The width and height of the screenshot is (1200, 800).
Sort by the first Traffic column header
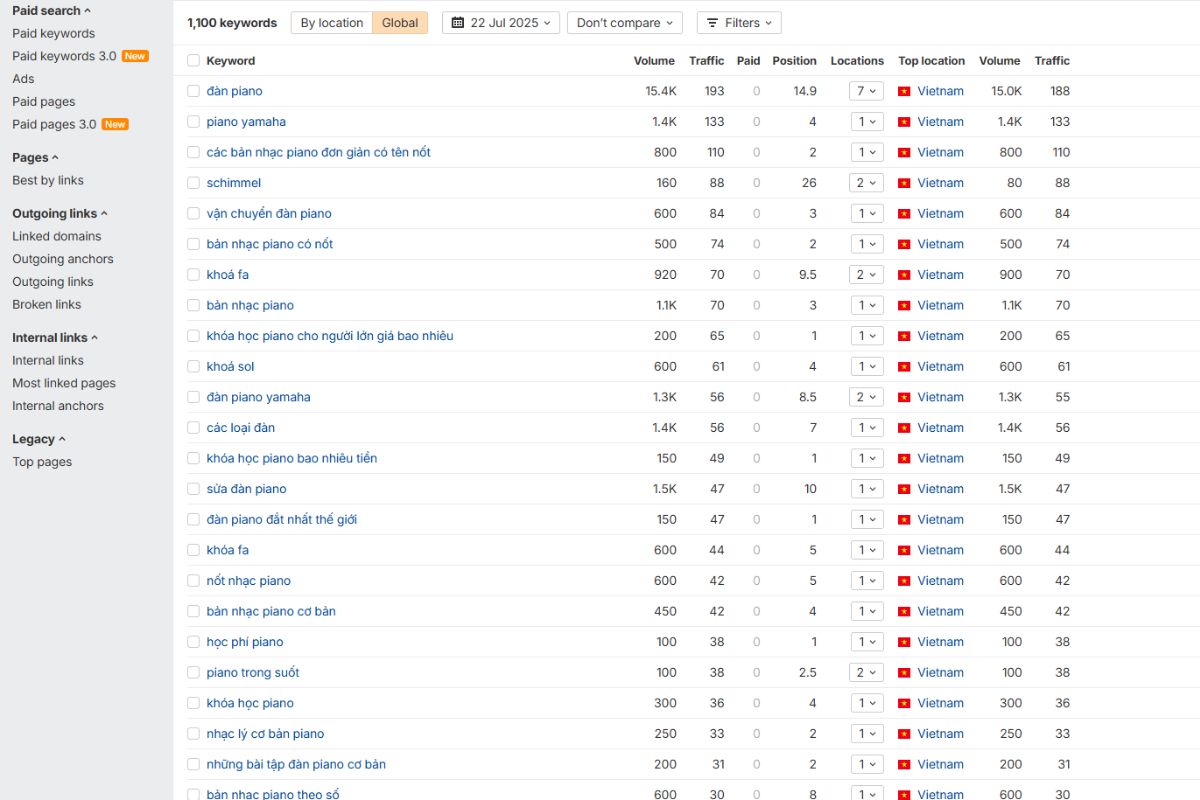tap(706, 61)
